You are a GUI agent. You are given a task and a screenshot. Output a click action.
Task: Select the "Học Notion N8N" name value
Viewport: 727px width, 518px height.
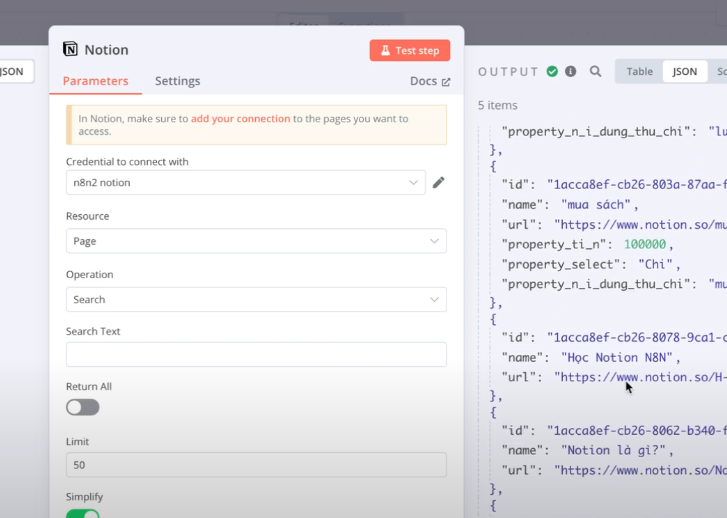pyautogui.click(x=617, y=358)
